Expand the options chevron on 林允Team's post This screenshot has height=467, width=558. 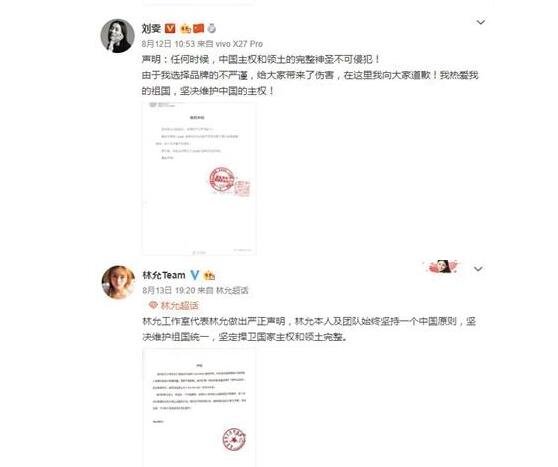(x=478, y=268)
